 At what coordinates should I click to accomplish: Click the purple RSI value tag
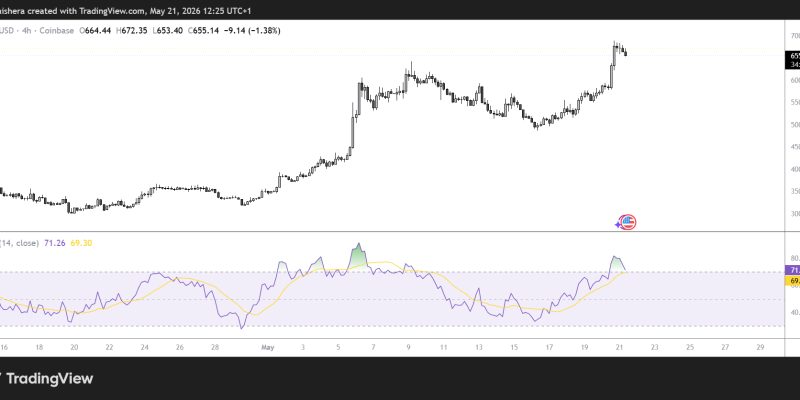[x=792, y=270]
